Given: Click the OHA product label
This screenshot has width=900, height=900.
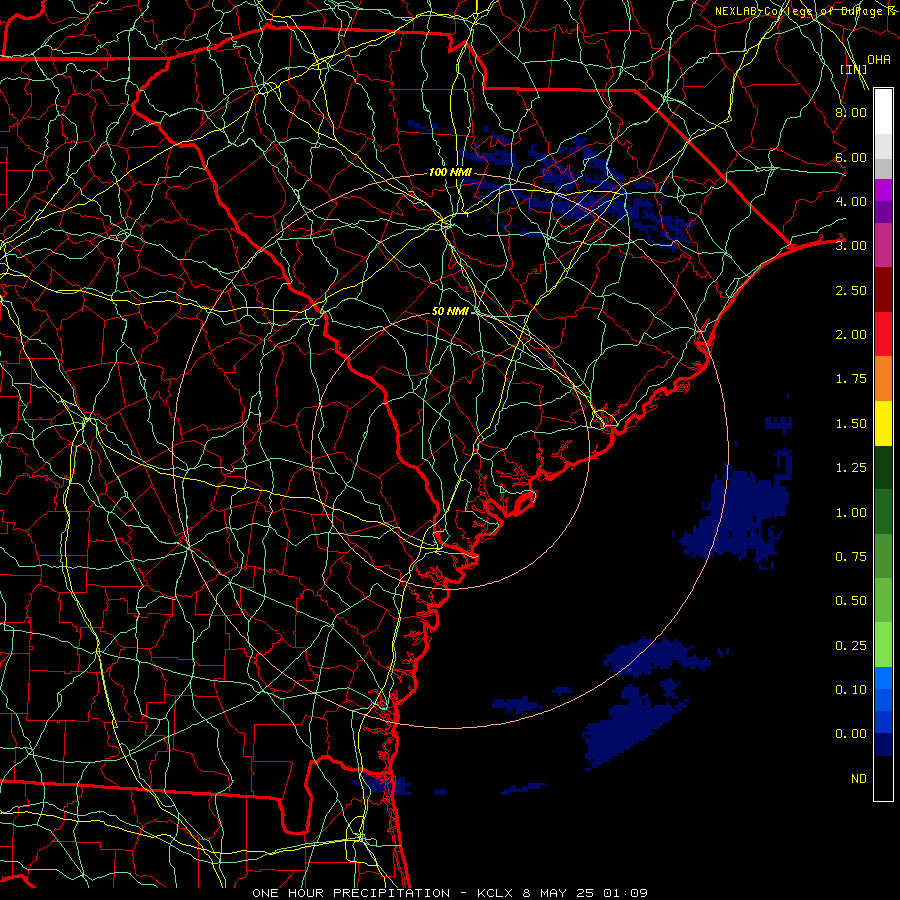Looking at the screenshot, I should [879, 60].
